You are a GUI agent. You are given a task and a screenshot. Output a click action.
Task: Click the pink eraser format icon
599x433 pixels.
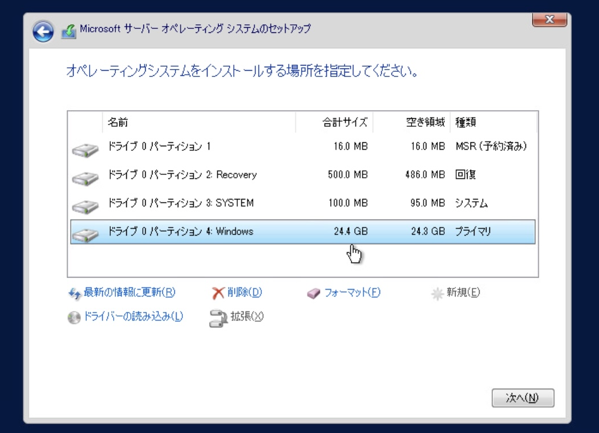(313, 294)
